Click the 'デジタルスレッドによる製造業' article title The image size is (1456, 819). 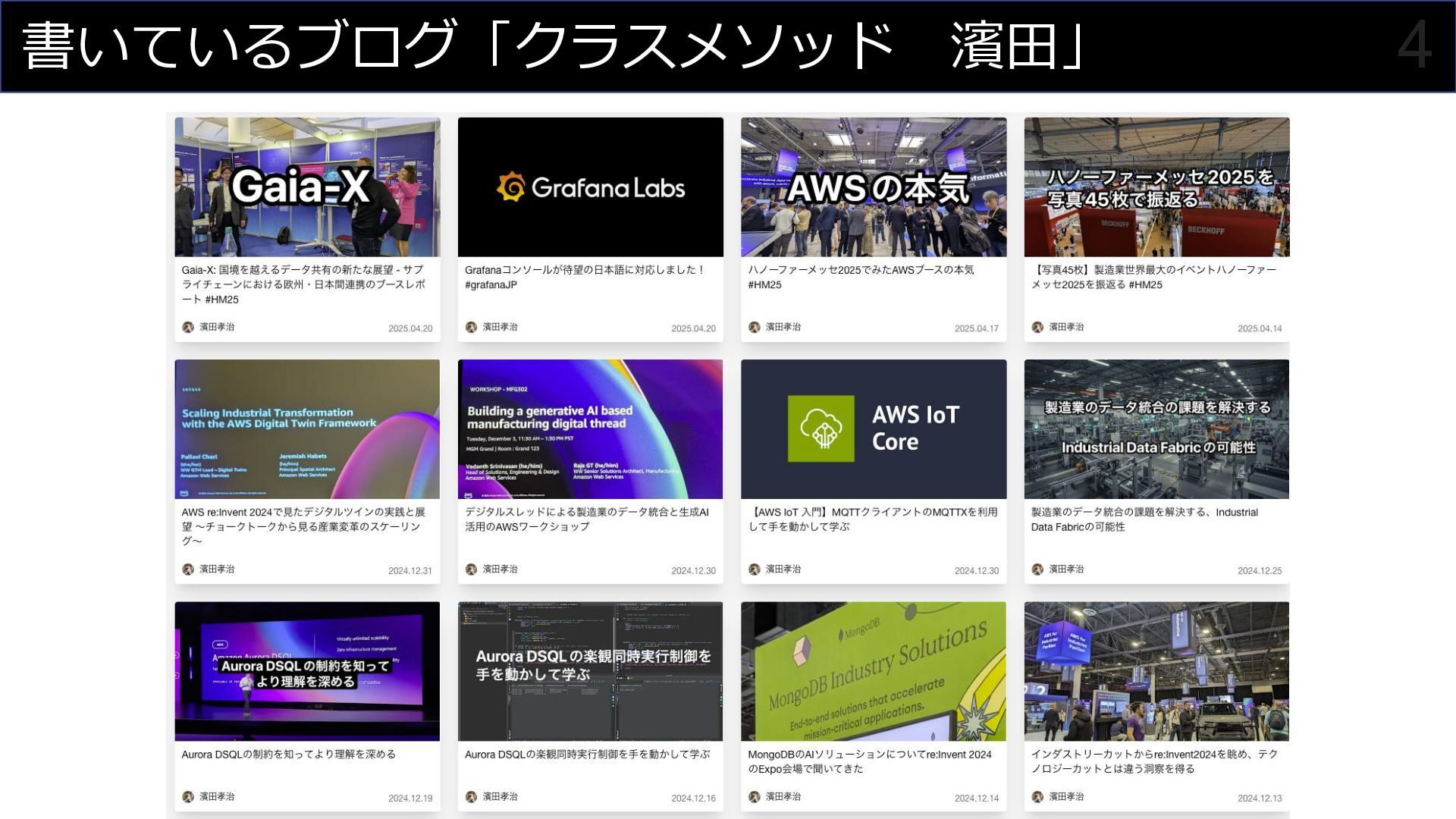tap(586, 513)
